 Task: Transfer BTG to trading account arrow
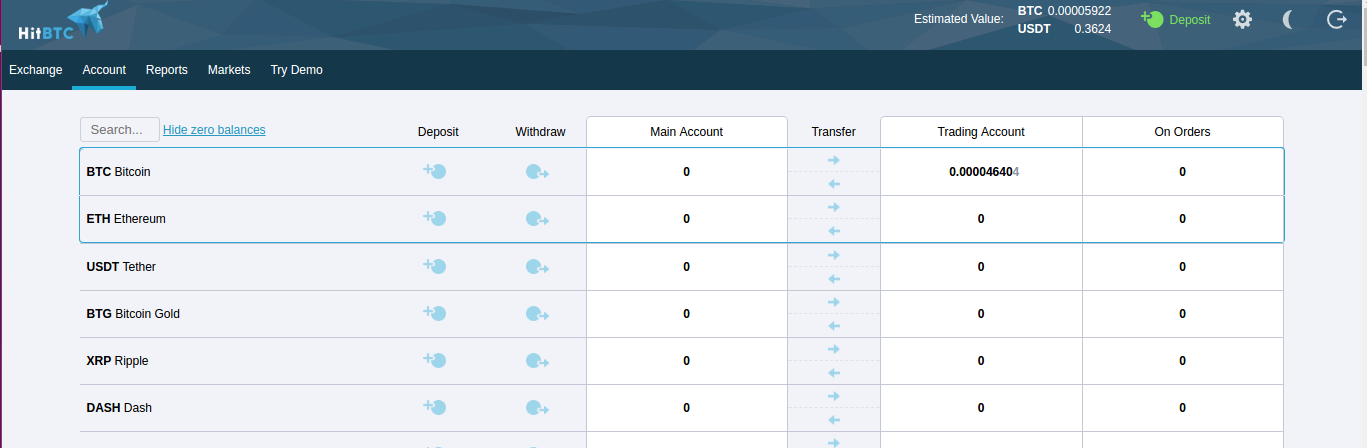click(x=834, y=302)
